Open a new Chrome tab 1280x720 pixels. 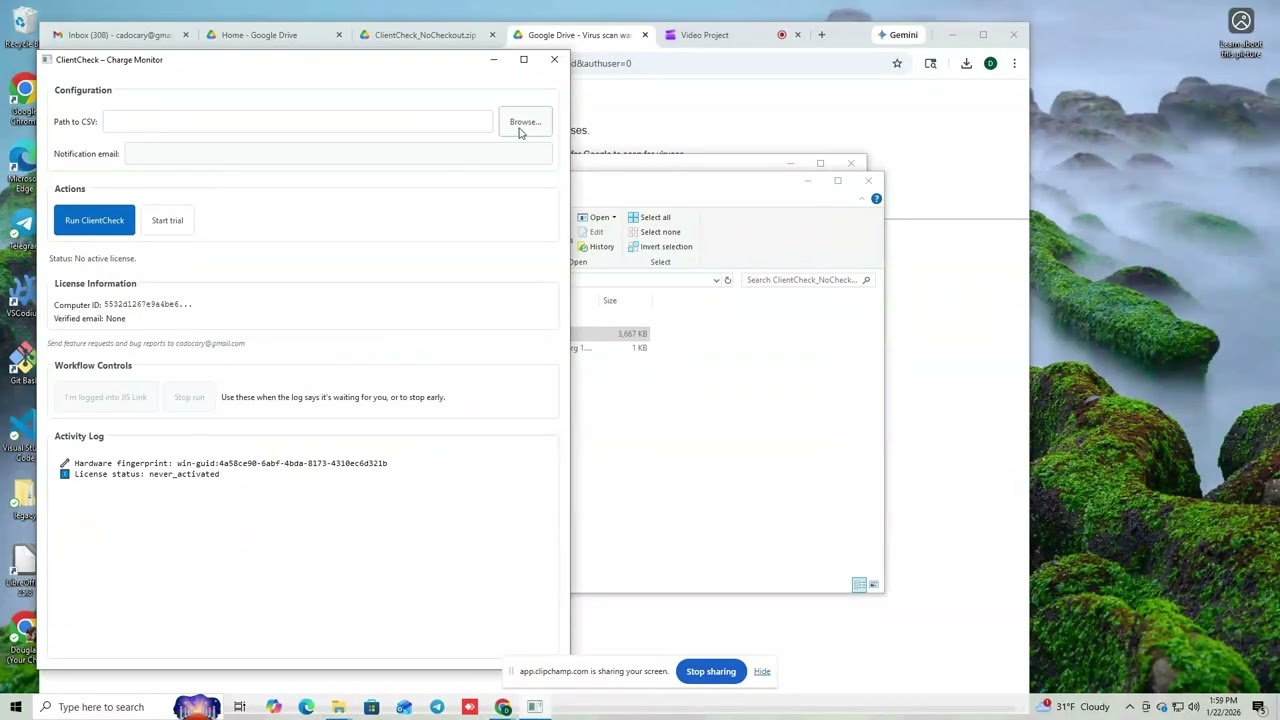tap(822, 35)
